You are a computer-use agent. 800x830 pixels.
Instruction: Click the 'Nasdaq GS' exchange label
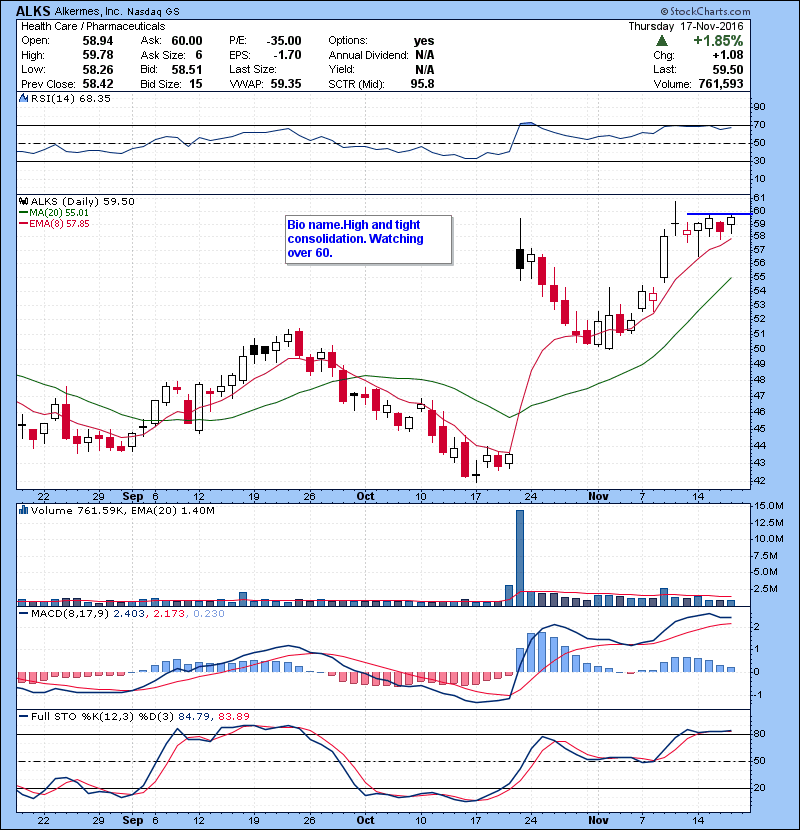point(153,11)
